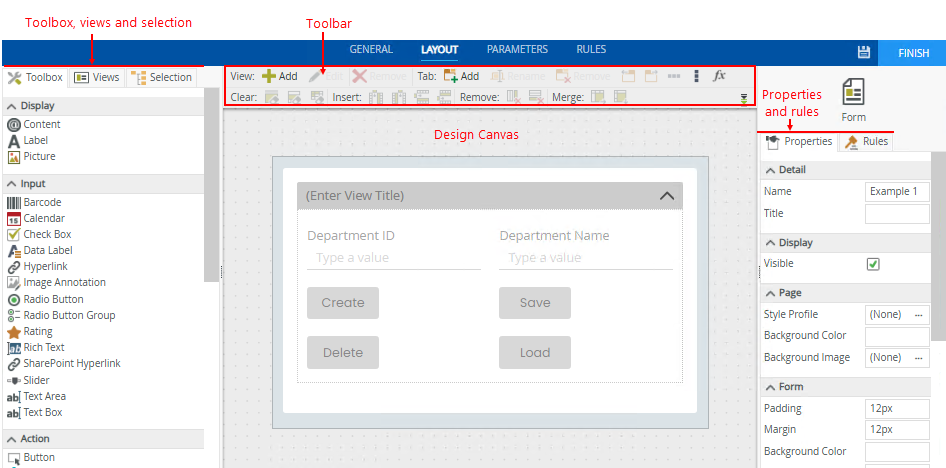Switch to the Rules tab
This screenshot has width=946, height=468.
867,142
